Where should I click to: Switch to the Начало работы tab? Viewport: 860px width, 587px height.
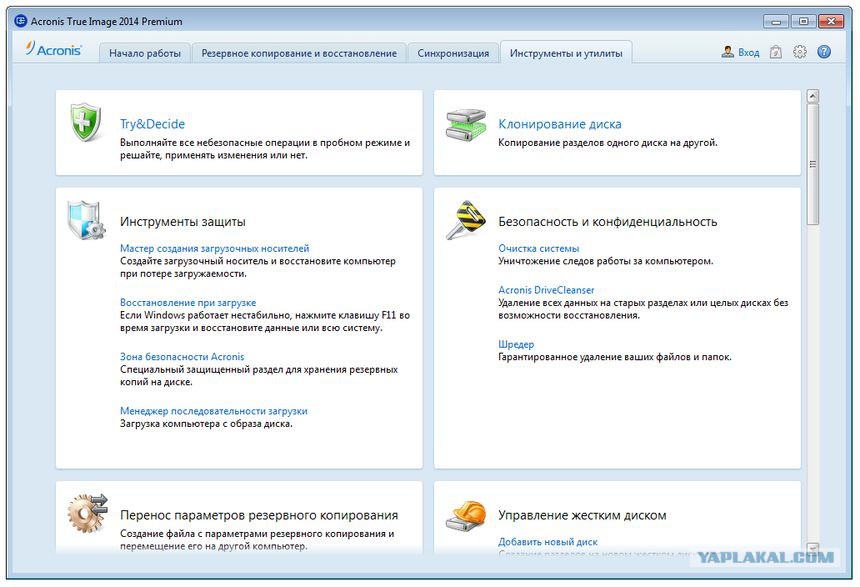pos(145,53)
